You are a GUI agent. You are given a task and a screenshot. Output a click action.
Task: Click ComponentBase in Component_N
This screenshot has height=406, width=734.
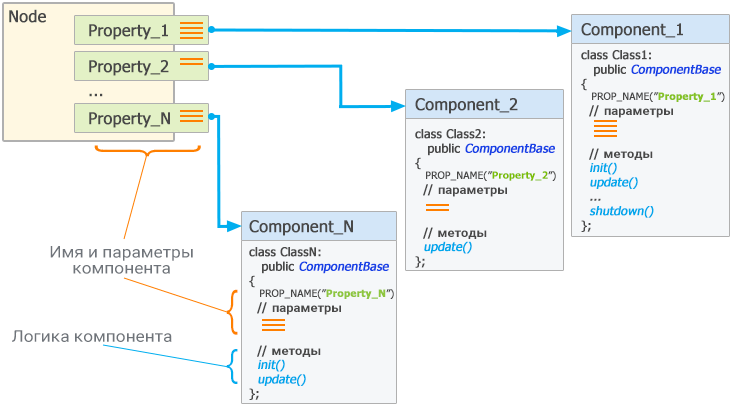344,266
